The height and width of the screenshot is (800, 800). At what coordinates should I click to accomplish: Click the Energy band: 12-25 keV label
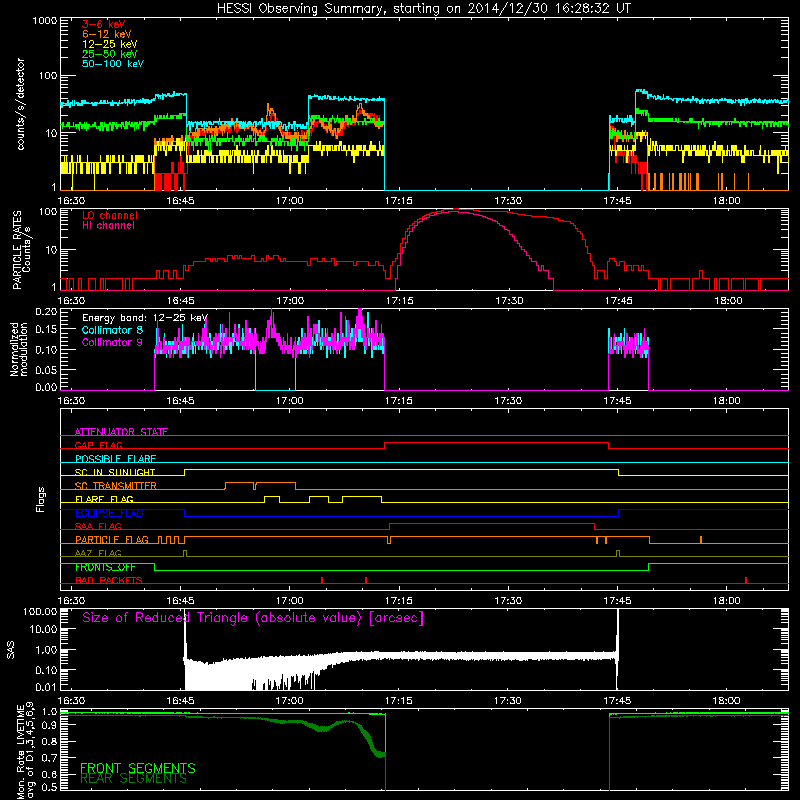pos(145,318)
